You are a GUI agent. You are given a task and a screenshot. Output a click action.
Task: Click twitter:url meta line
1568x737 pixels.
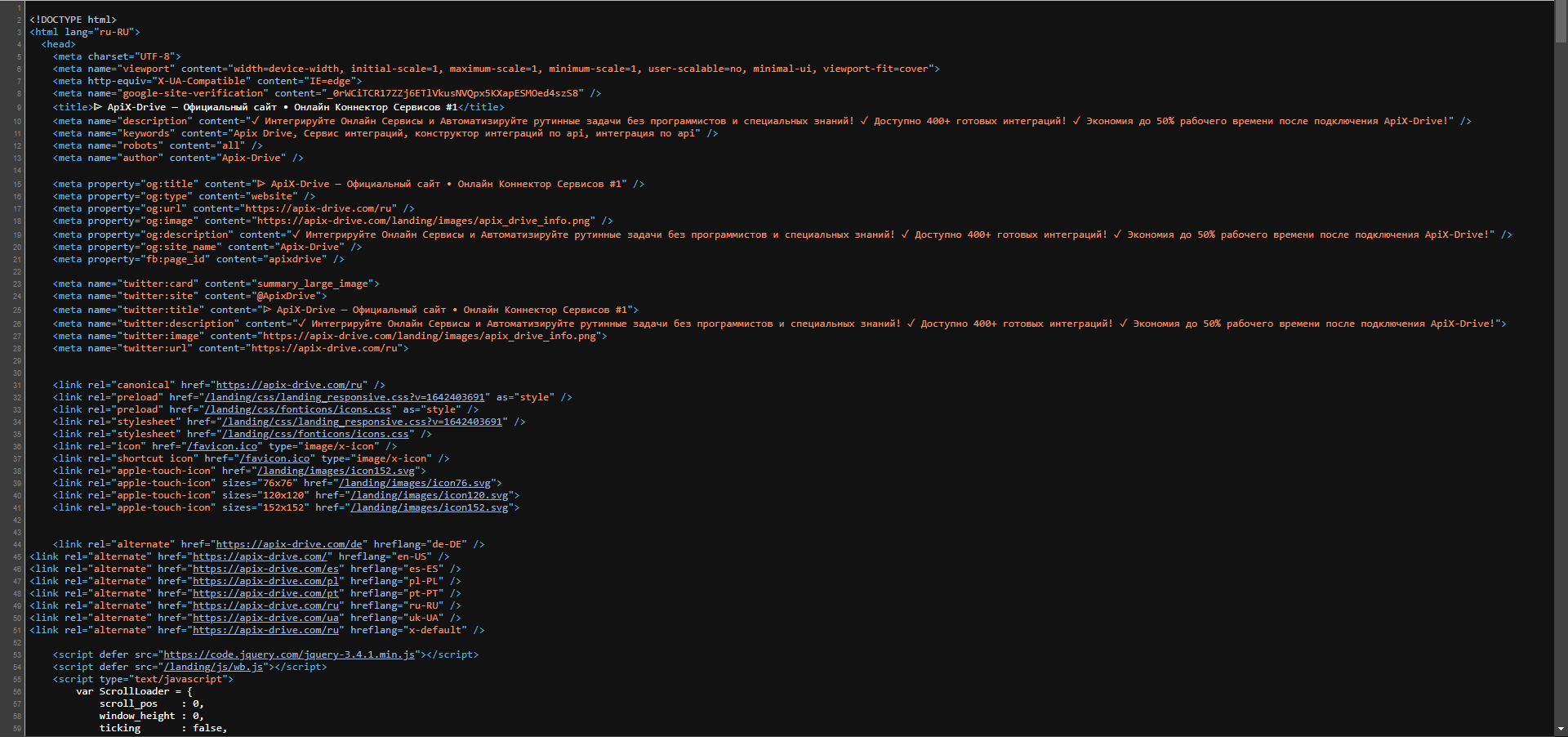(x=231, y=348)
